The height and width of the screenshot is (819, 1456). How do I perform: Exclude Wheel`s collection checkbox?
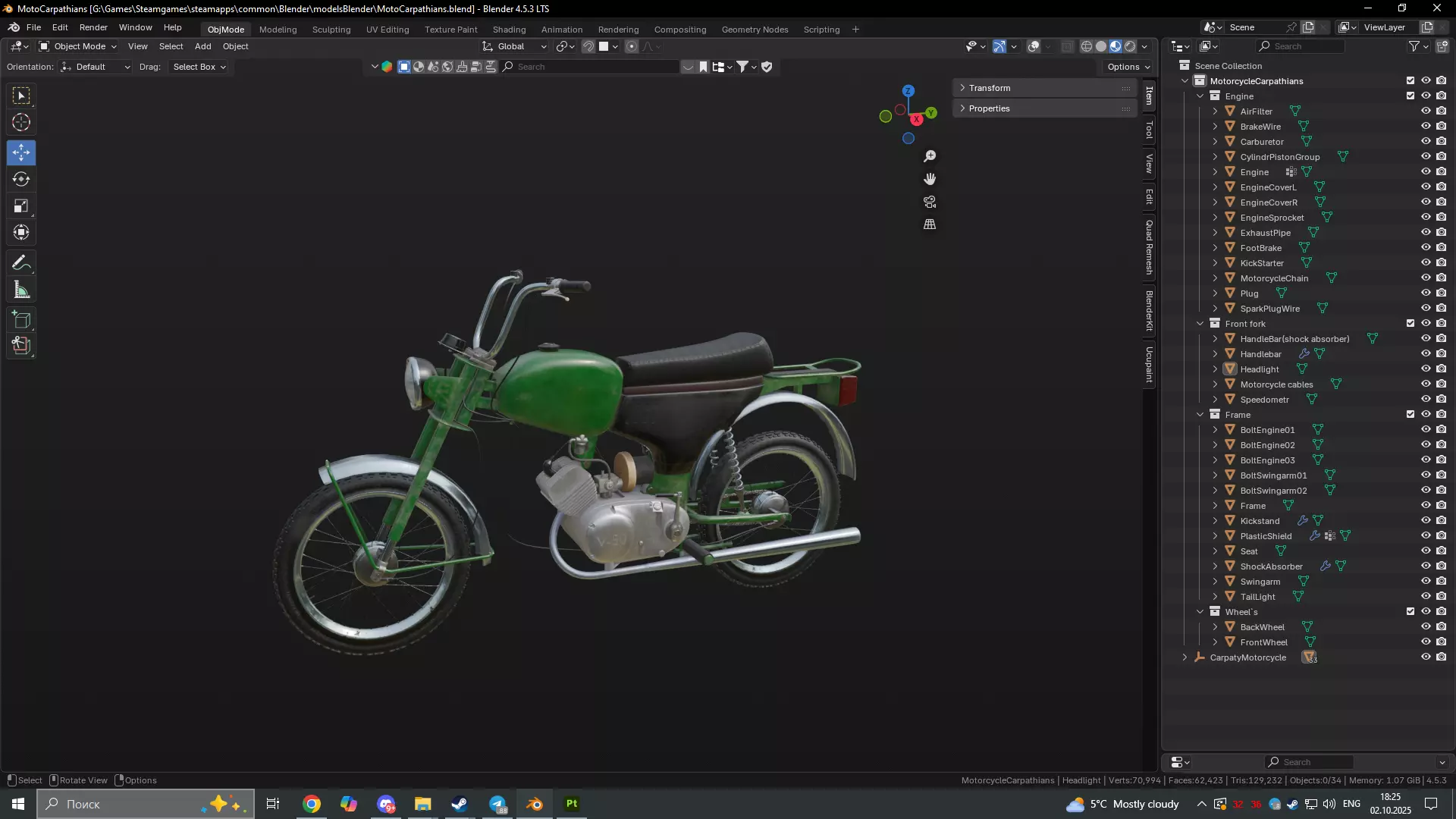pos(1410,612)
